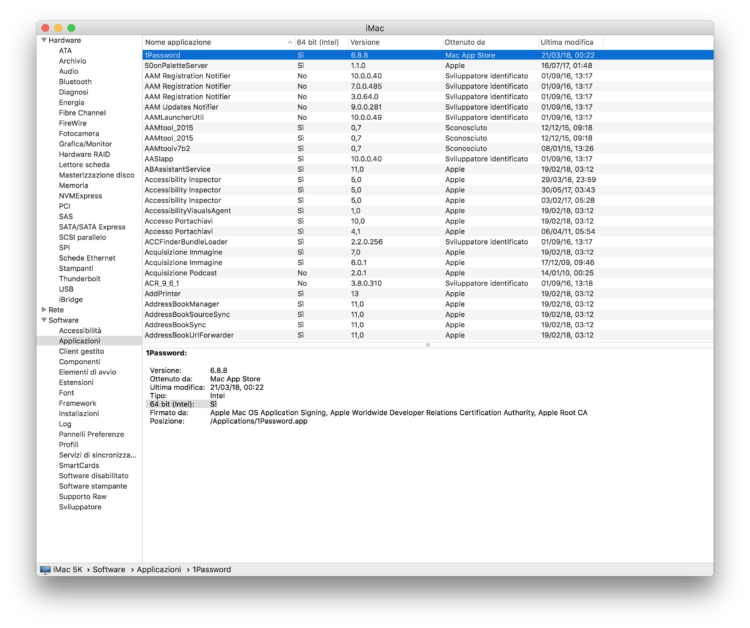Select Archivio in the sidebar
The image size is (750, 628).
click(73, 61)
